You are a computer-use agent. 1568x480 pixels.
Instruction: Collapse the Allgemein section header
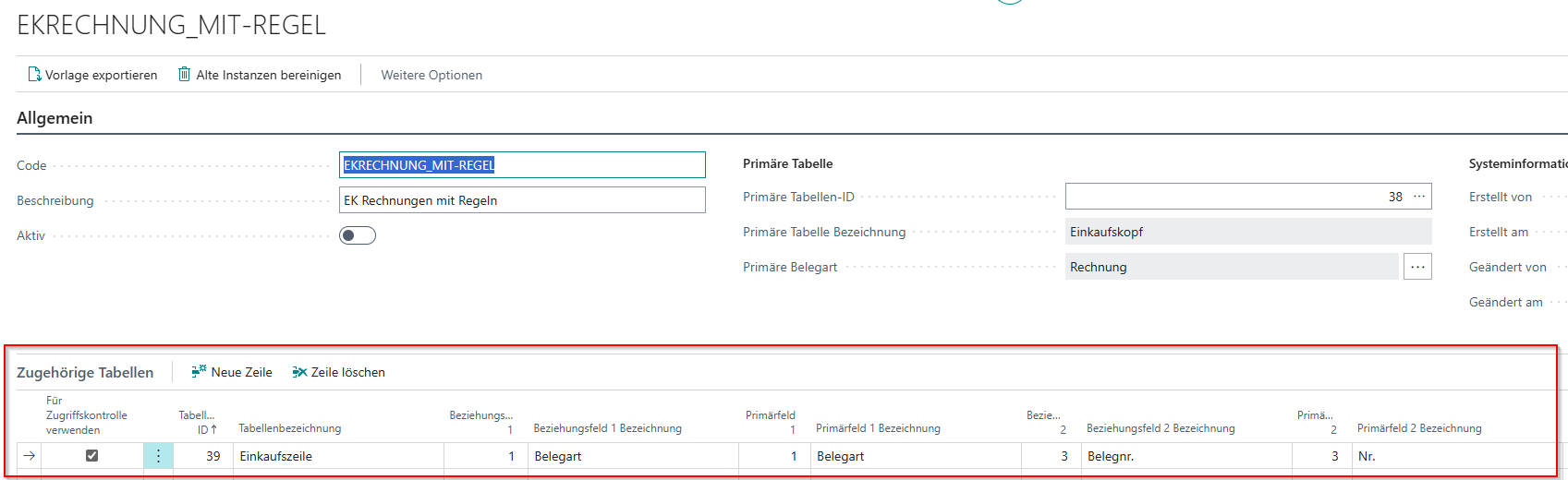tap(55, 118)
